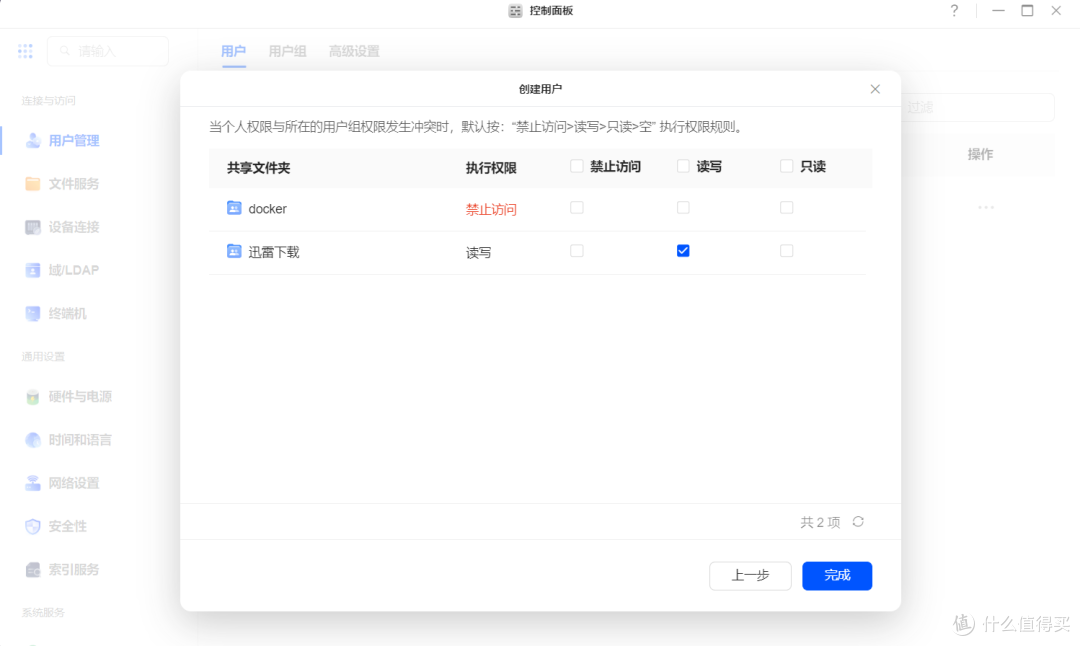The width and height of the screenshot is (1080, 646).
Task: Uncheck 读写 checkbox for 迅雷下载 folder
Action: coord(683,251)
